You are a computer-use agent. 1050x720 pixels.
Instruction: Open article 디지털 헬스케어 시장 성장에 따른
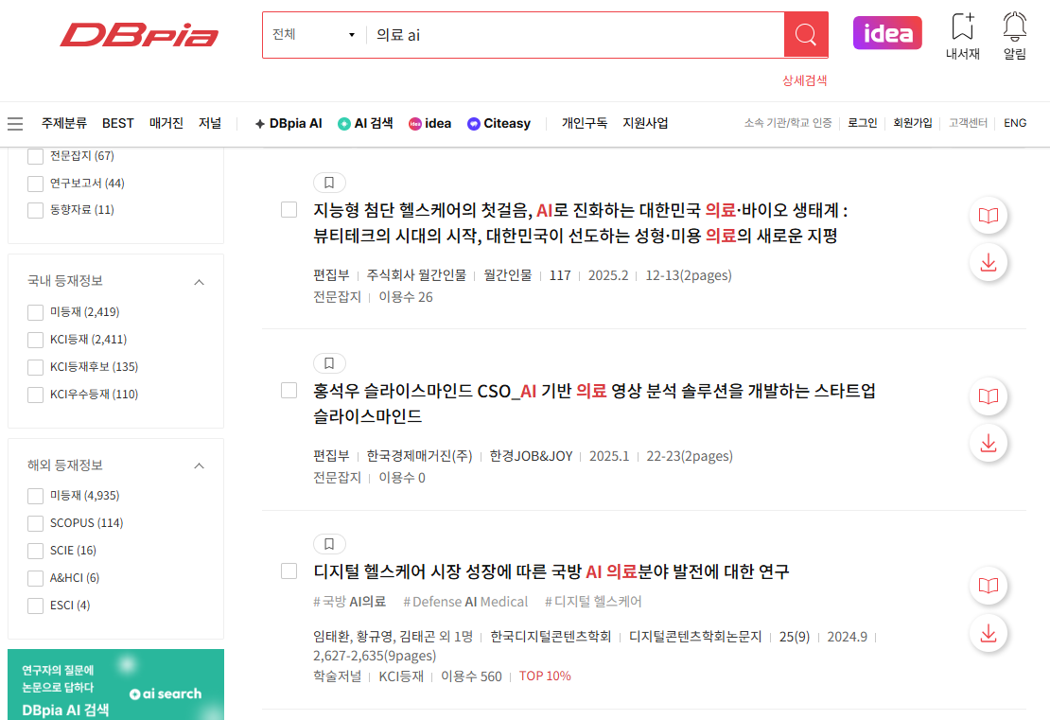(x=551, y=571)
